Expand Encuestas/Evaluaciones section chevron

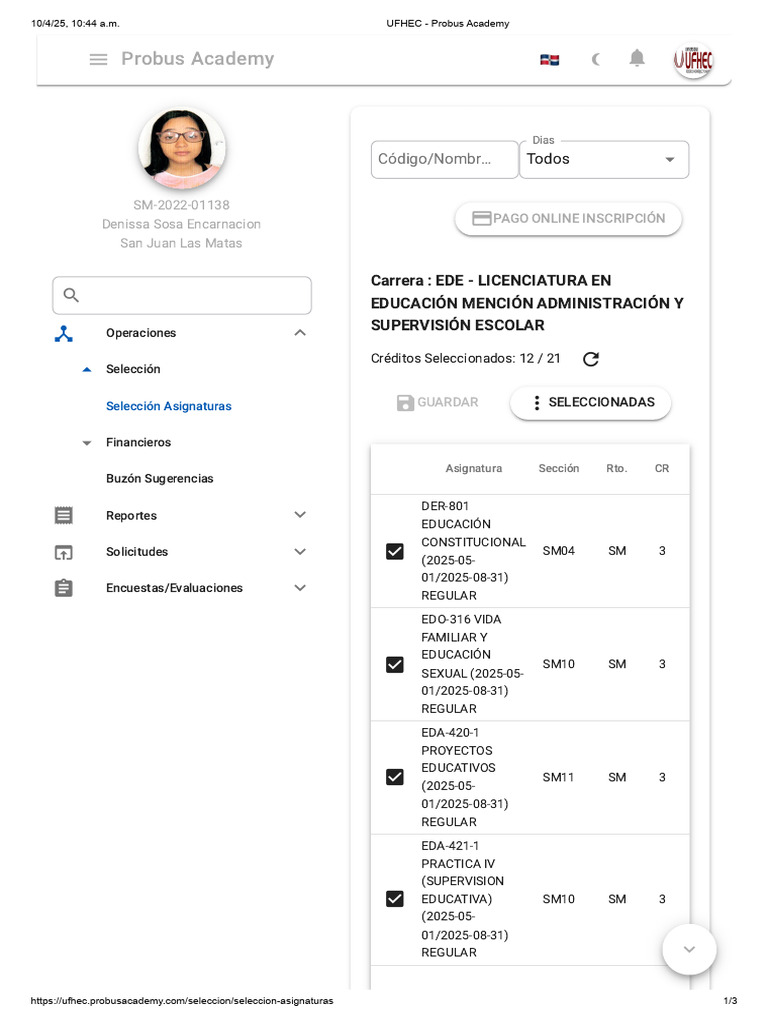pyautogui.click(x=299, y=588)
